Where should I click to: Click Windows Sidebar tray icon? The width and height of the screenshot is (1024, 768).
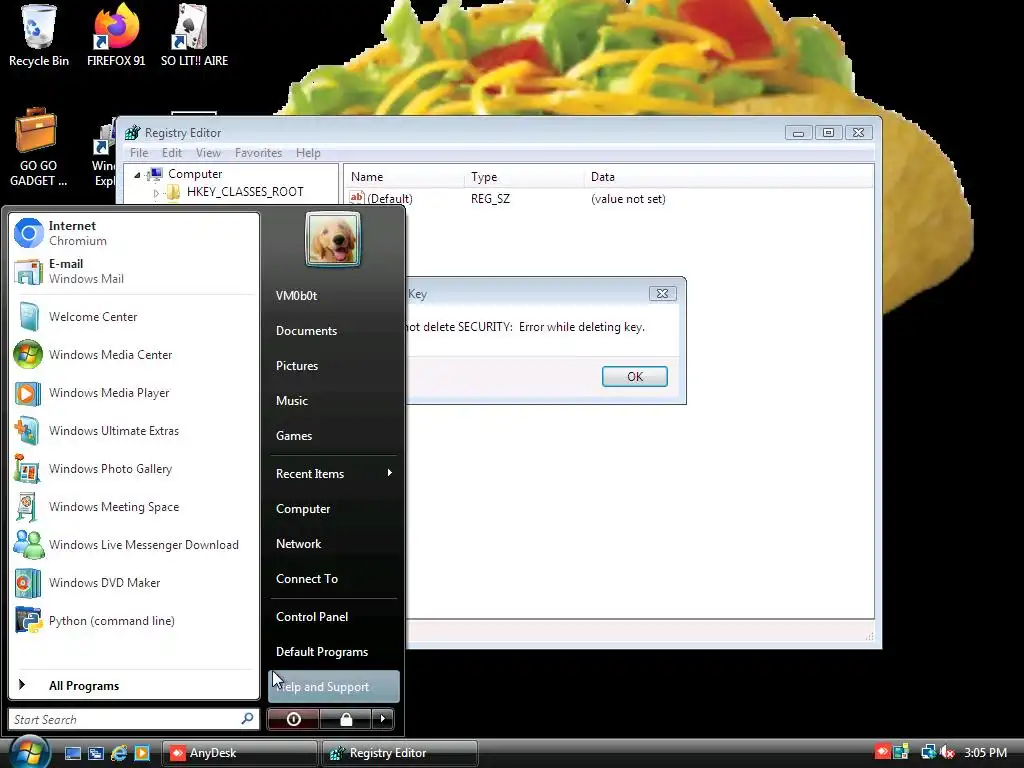901,752
